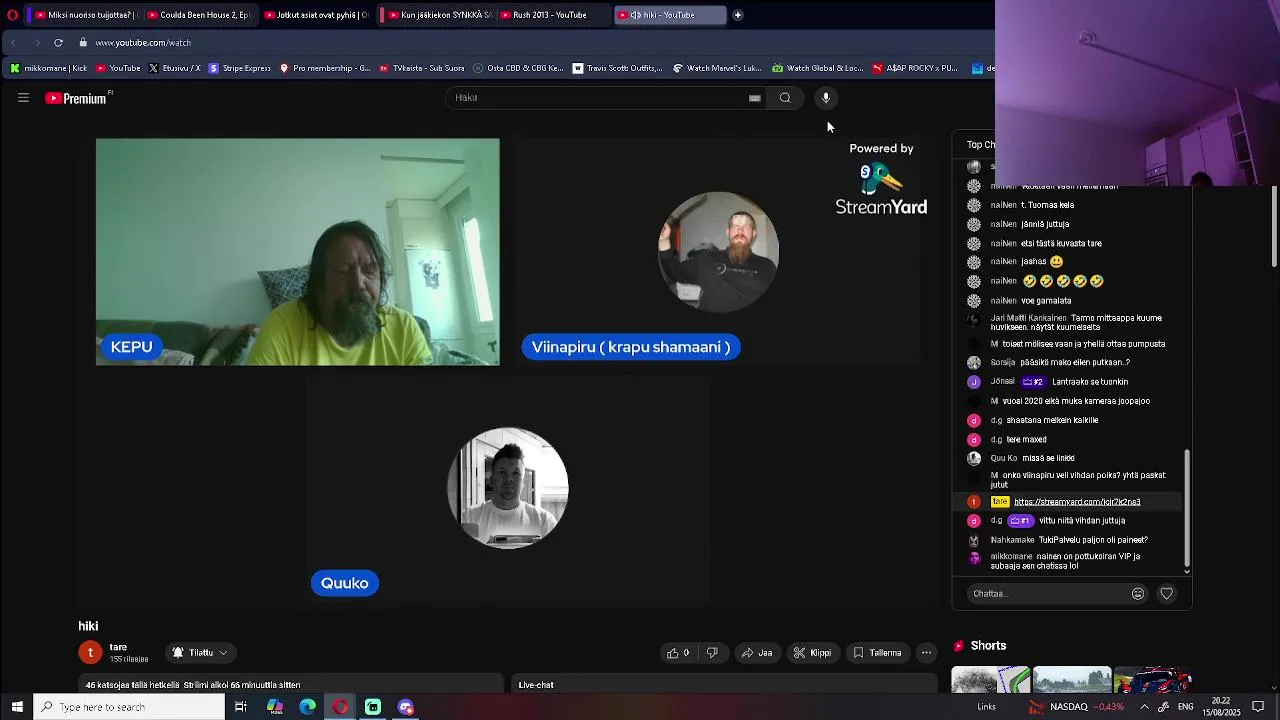Click the second Shorts thumbnail

[x=1071, y=680]
